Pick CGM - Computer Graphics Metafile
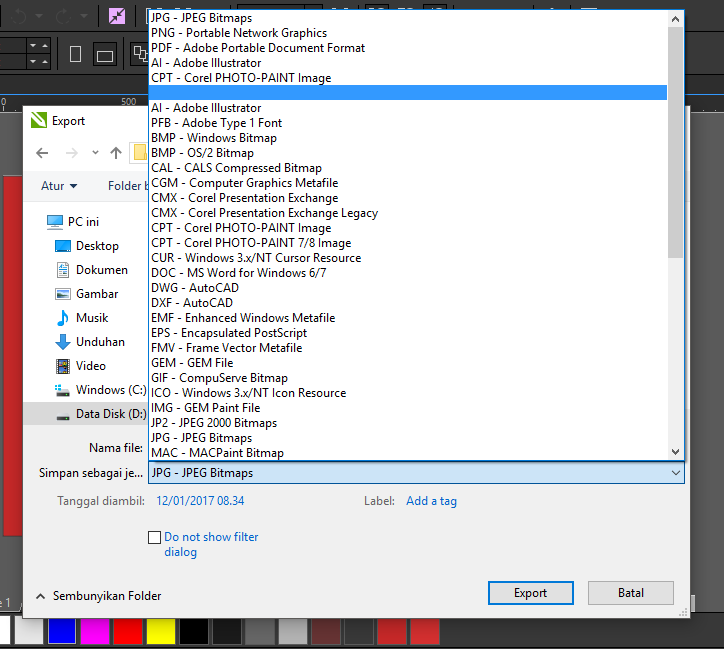724x649 pixels. 408,183
